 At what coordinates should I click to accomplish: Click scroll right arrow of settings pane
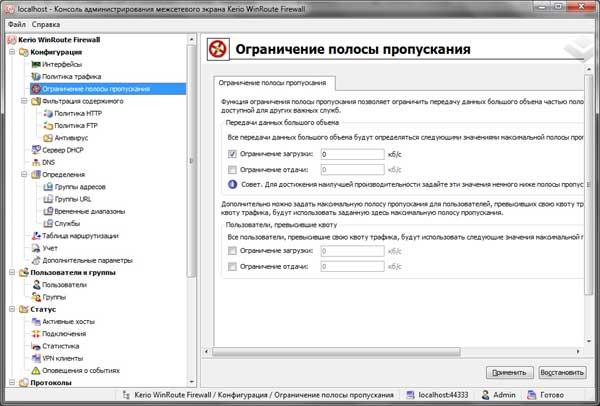coord(578,352)
